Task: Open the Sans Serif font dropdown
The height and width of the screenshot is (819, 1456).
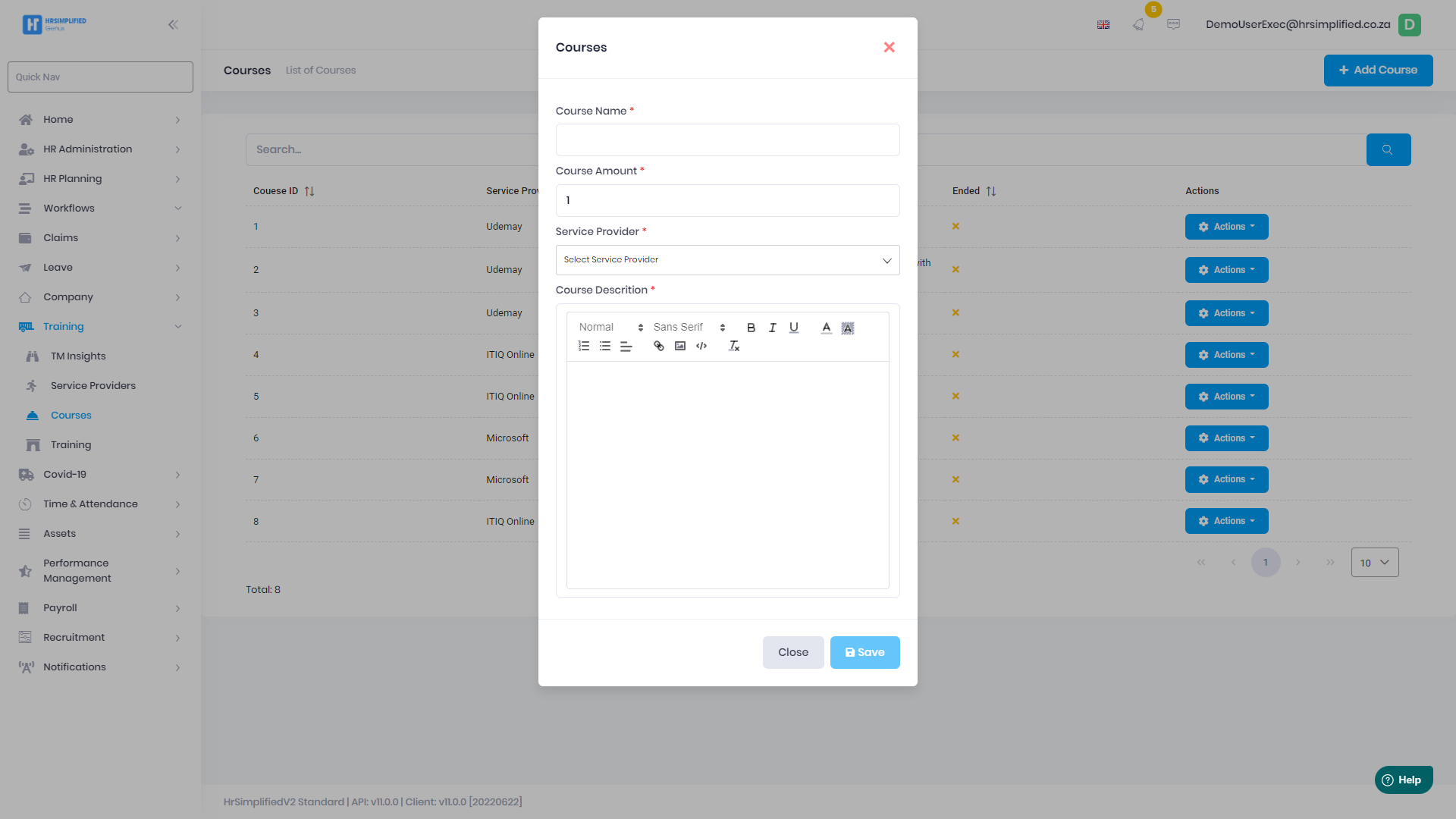Action: (x=689, y=328)
